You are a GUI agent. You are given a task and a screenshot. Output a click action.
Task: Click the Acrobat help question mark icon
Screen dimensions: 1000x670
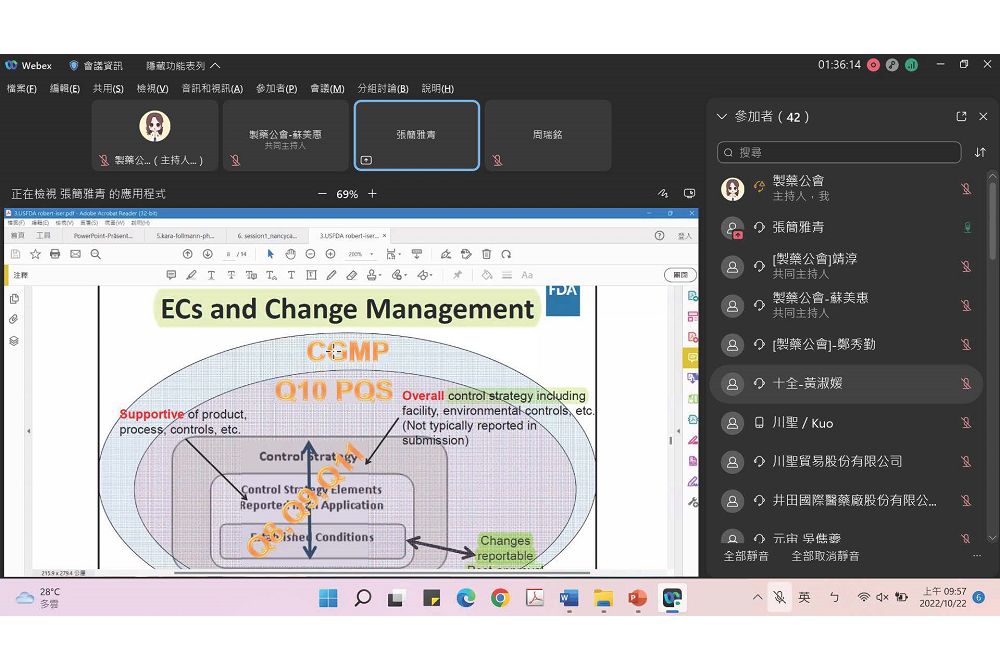click(x=659, y=235)
